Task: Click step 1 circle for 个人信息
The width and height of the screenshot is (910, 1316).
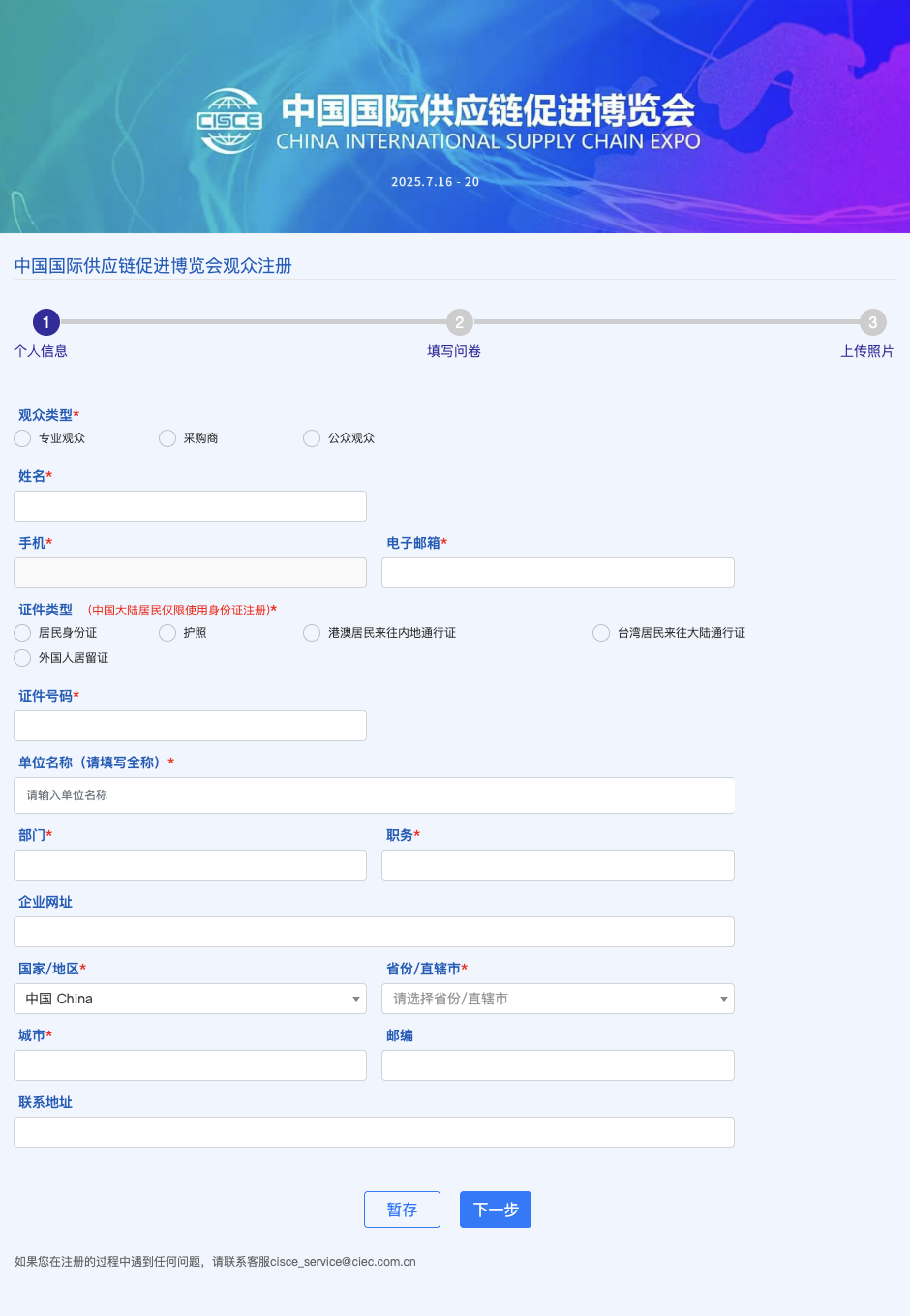Action: point(45,322)
